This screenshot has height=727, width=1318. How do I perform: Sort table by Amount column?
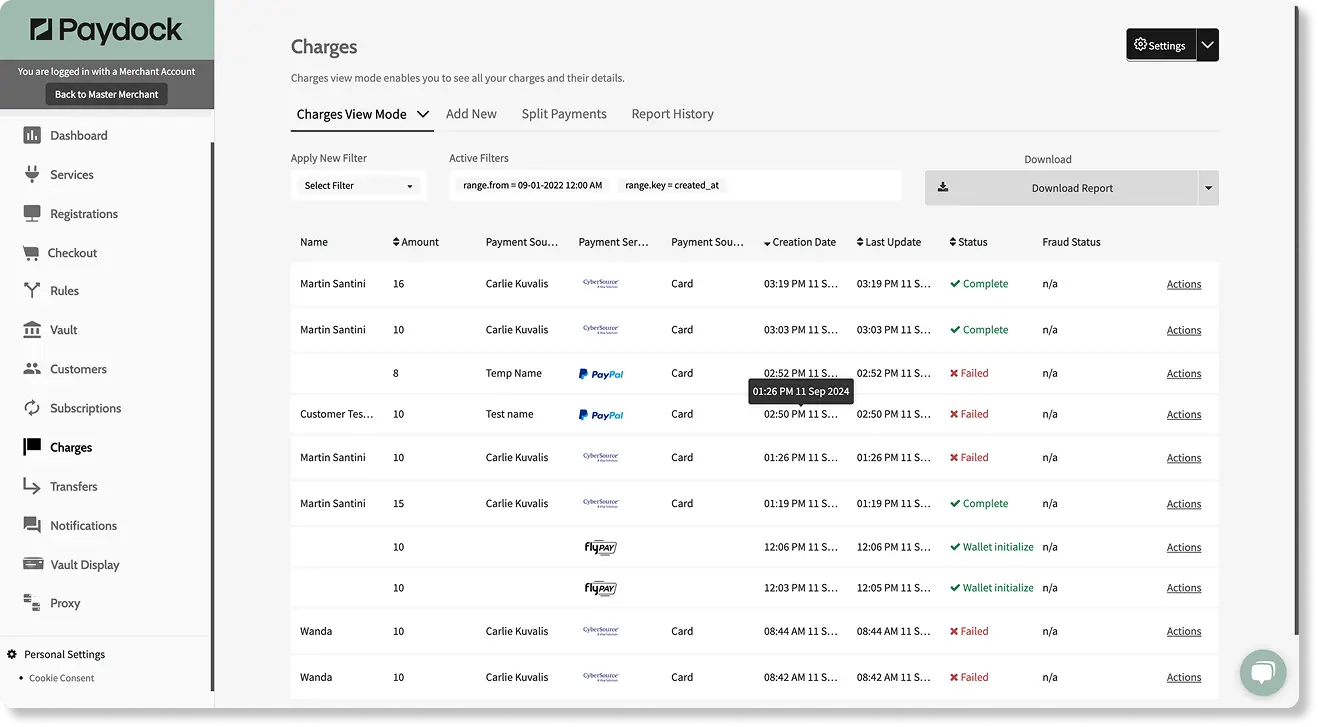415,242
